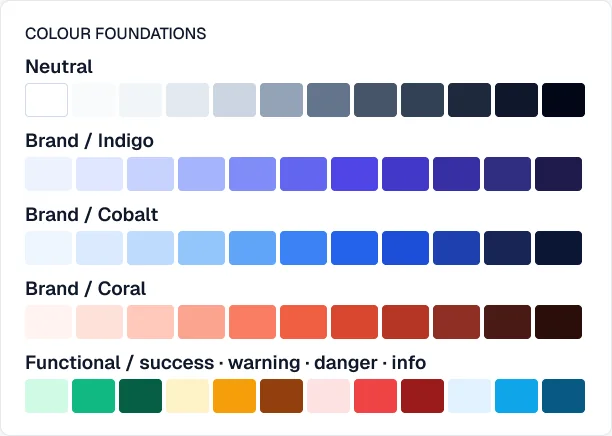Select the light mint success swatch
This screenshot has height=436, width=612.
point(46,396)
